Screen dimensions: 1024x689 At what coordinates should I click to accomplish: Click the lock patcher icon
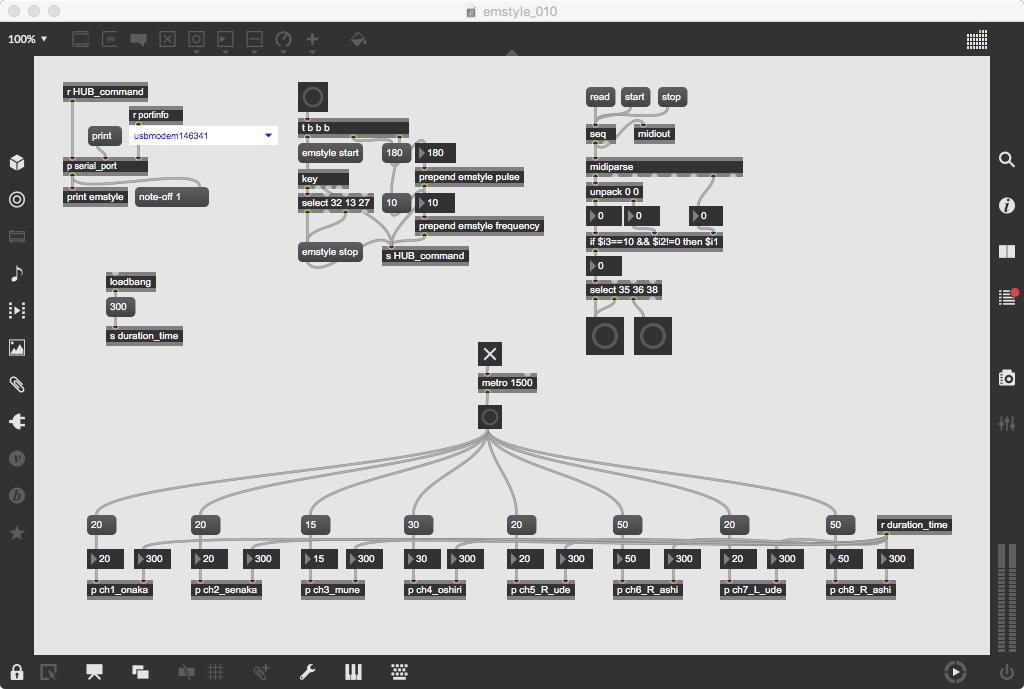17,671
